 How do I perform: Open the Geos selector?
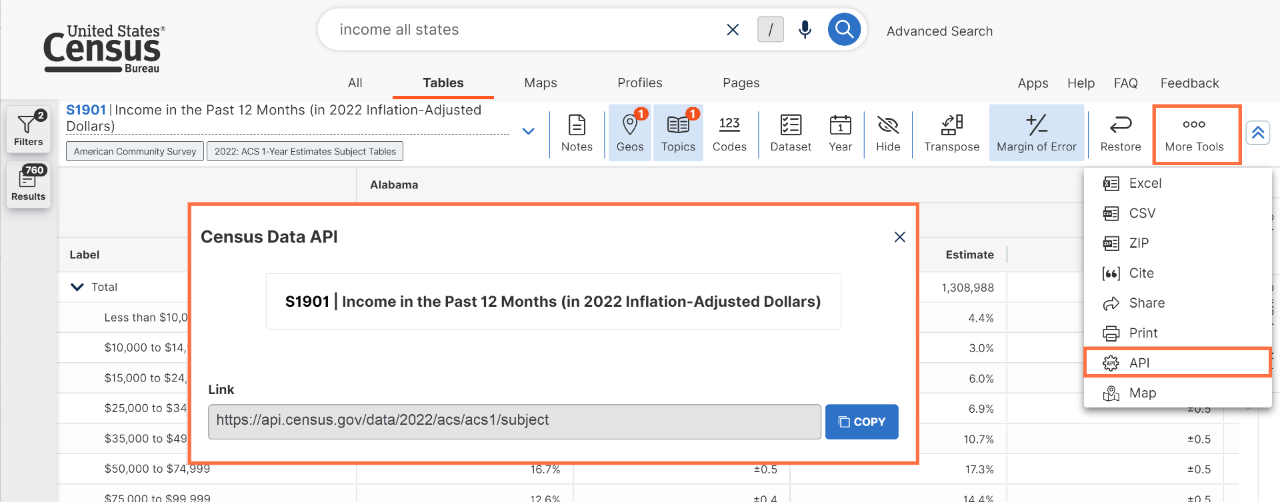pyautogui.click(x=630, y=133)
